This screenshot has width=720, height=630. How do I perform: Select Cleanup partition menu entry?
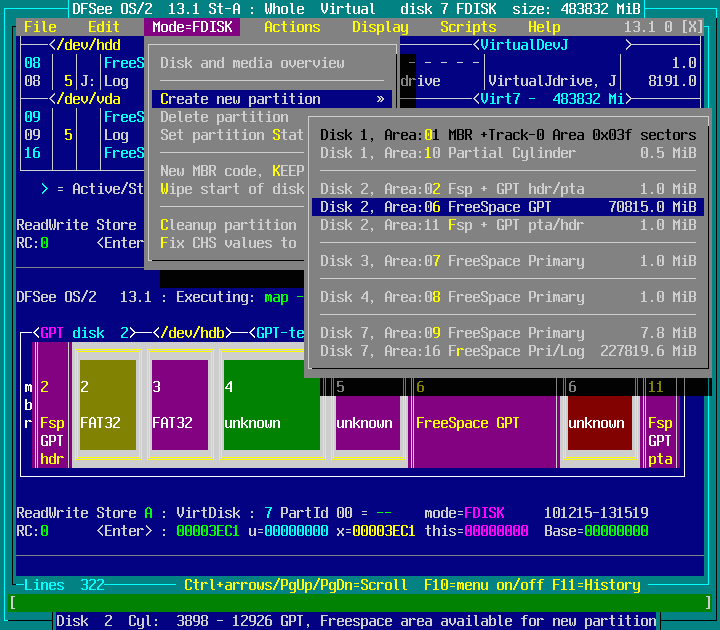[228, 225]
